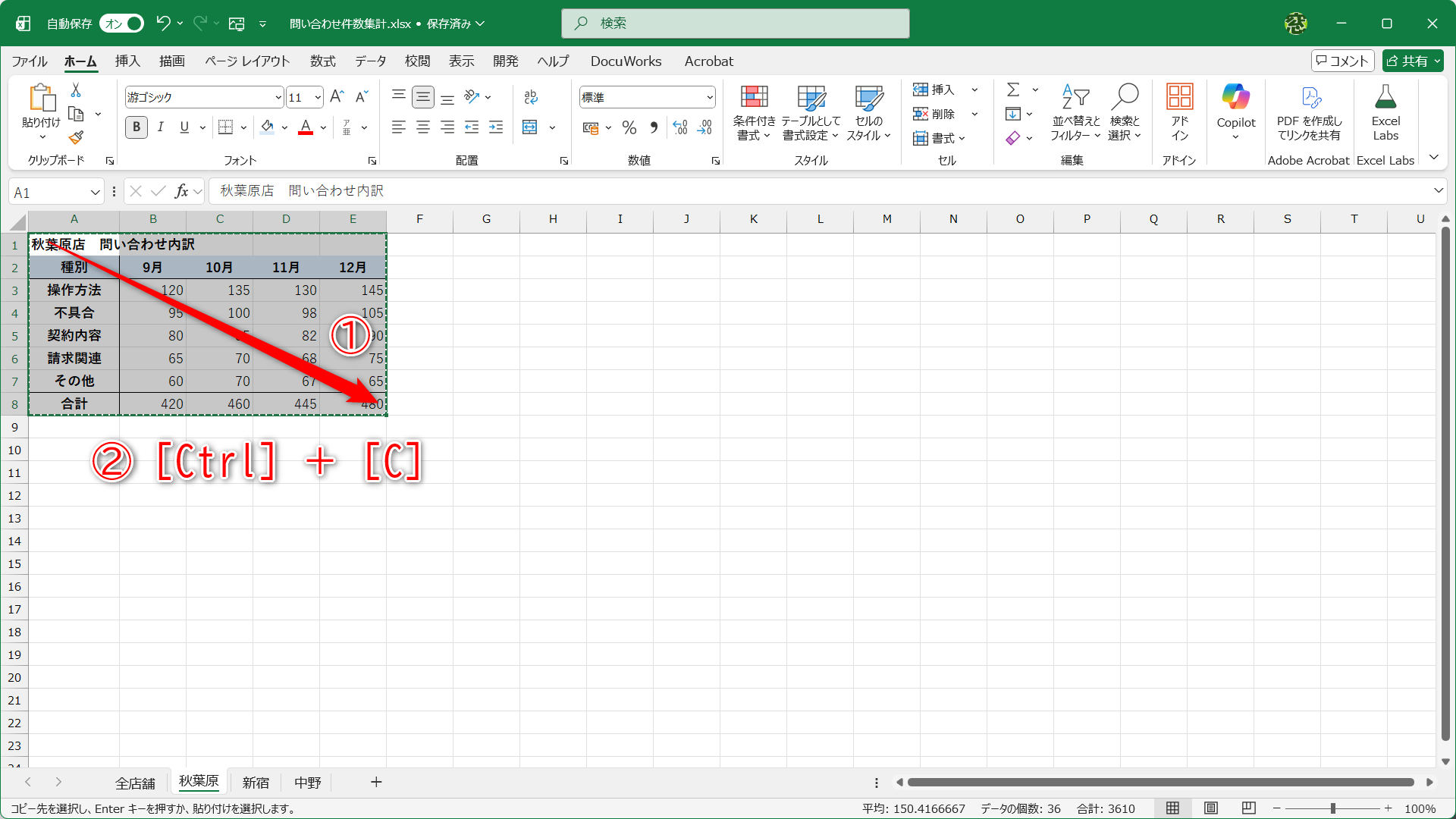The image size is (1456, 819).
Task: Click the zoom slider handle
Action: click(x=1332, y=808)
